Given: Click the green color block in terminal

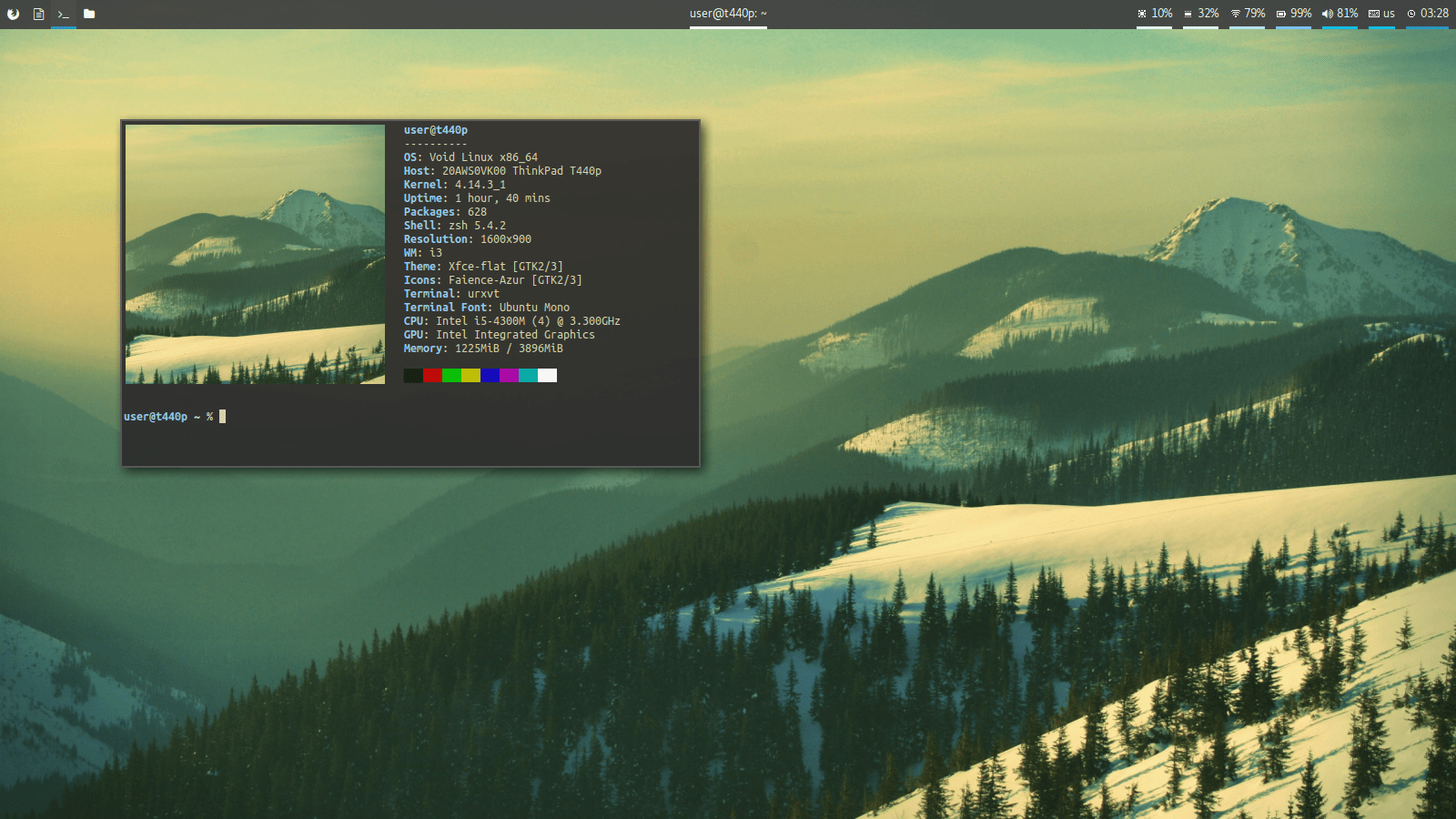Looking at the screenshot, I should 451,375.
